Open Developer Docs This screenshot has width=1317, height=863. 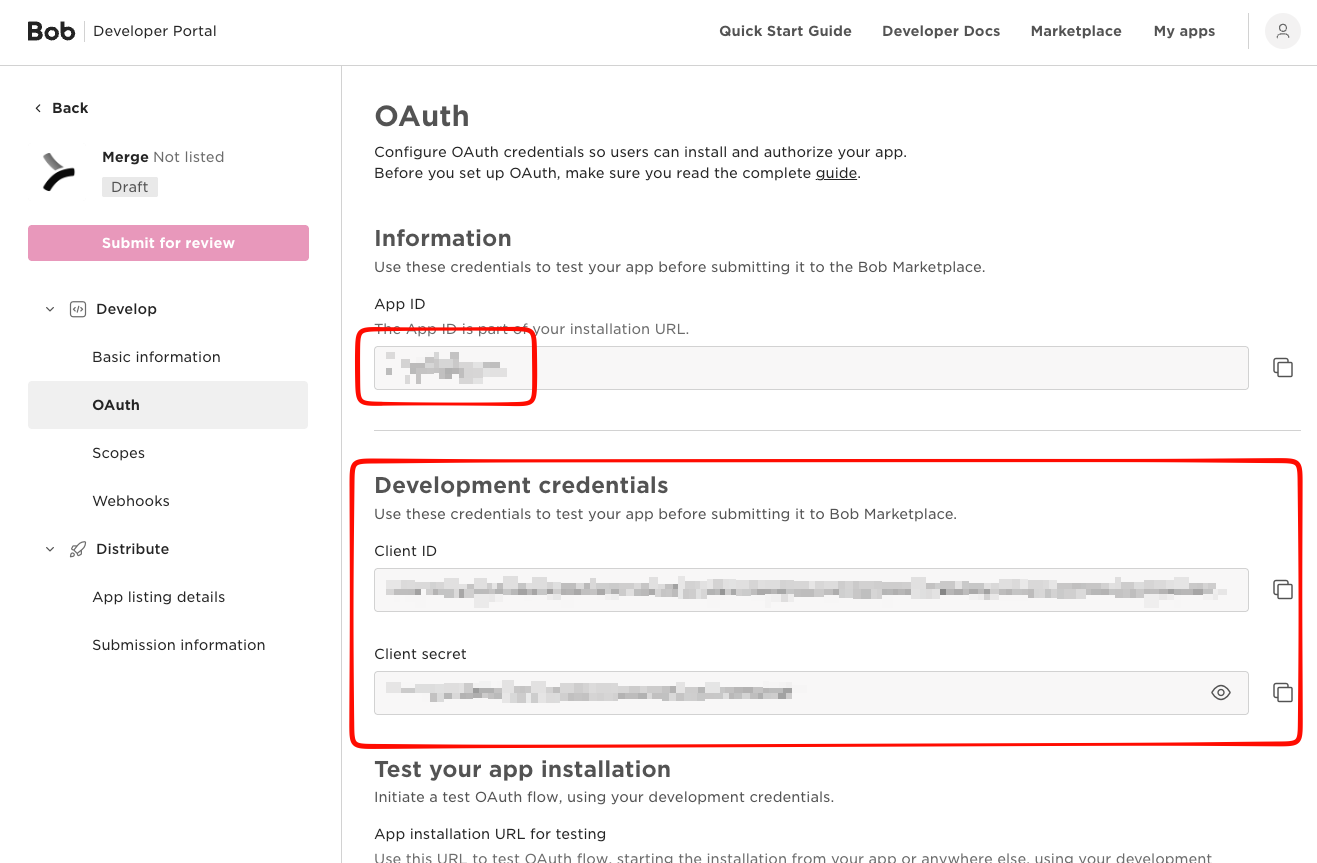(x=941, y=31)
